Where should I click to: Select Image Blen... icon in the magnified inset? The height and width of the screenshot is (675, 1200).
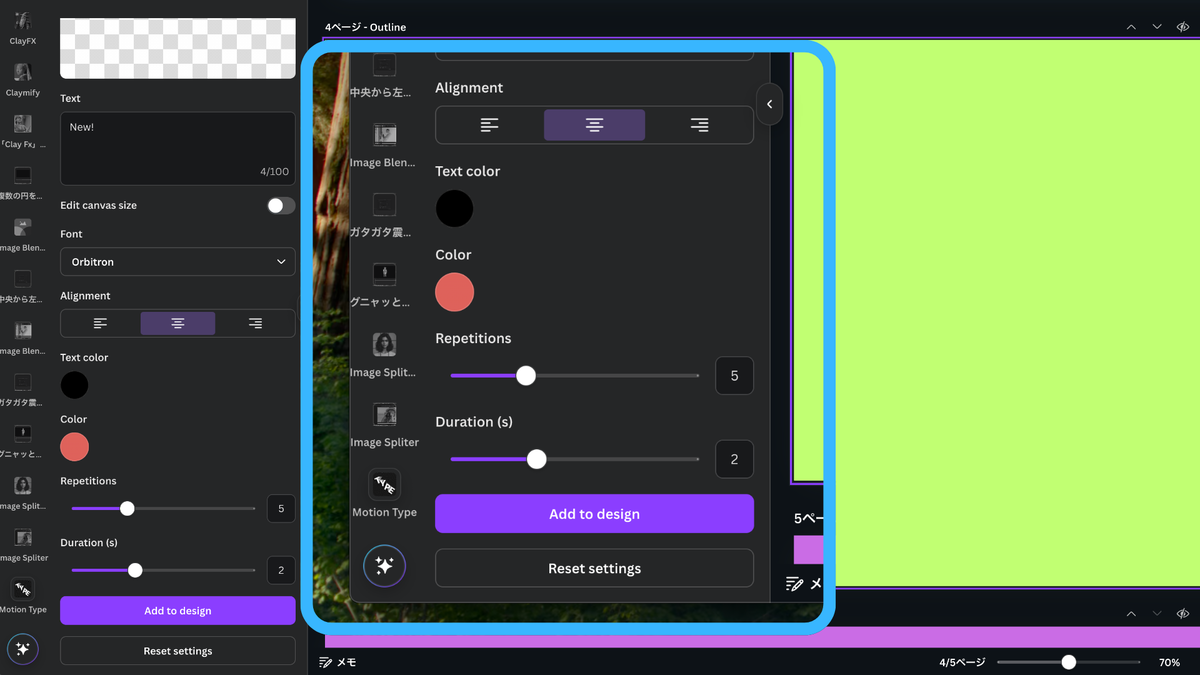pyautogui.click(x=384, y=134)
